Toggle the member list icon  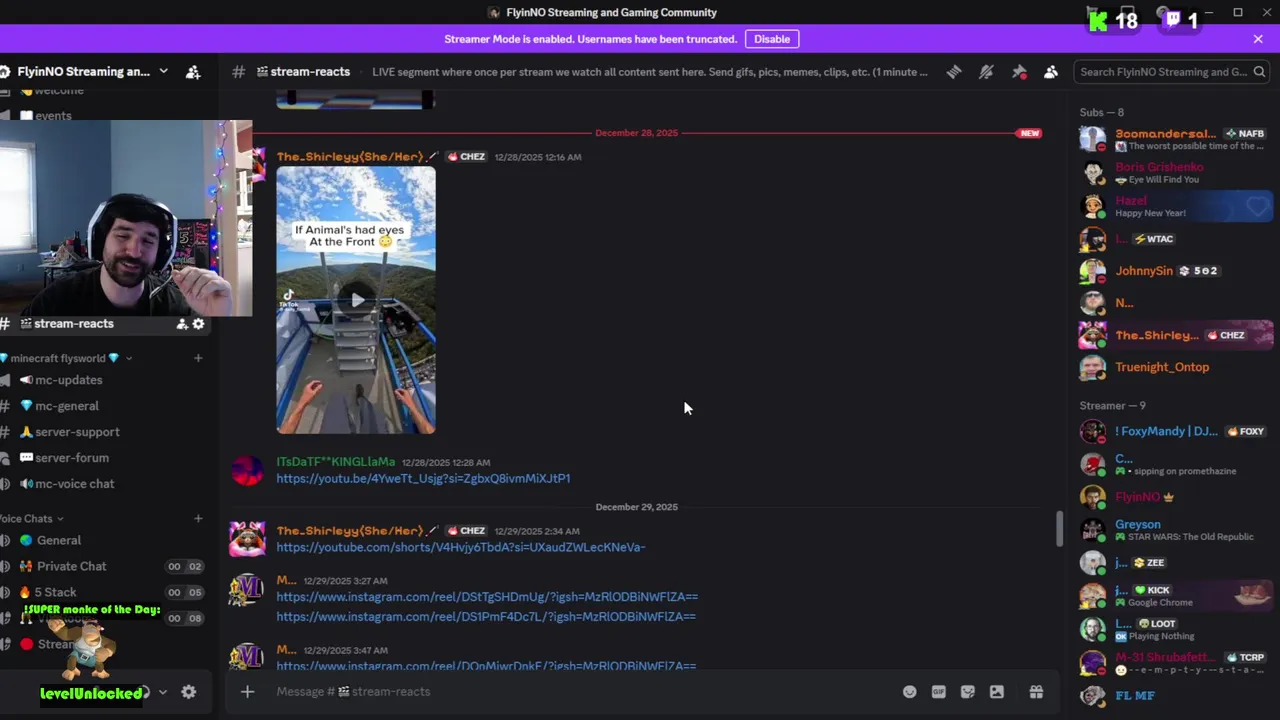(1051, 72)
